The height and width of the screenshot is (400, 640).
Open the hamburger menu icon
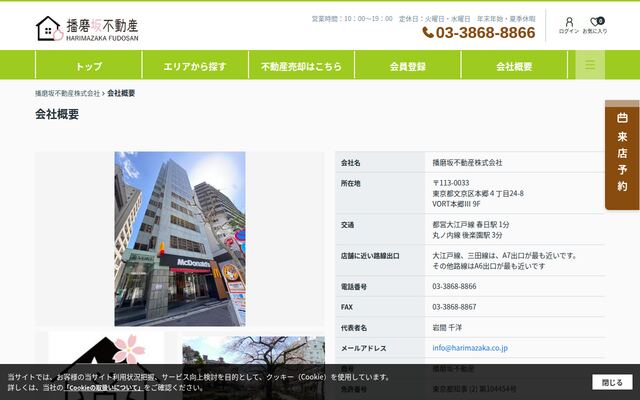(590, 64)
